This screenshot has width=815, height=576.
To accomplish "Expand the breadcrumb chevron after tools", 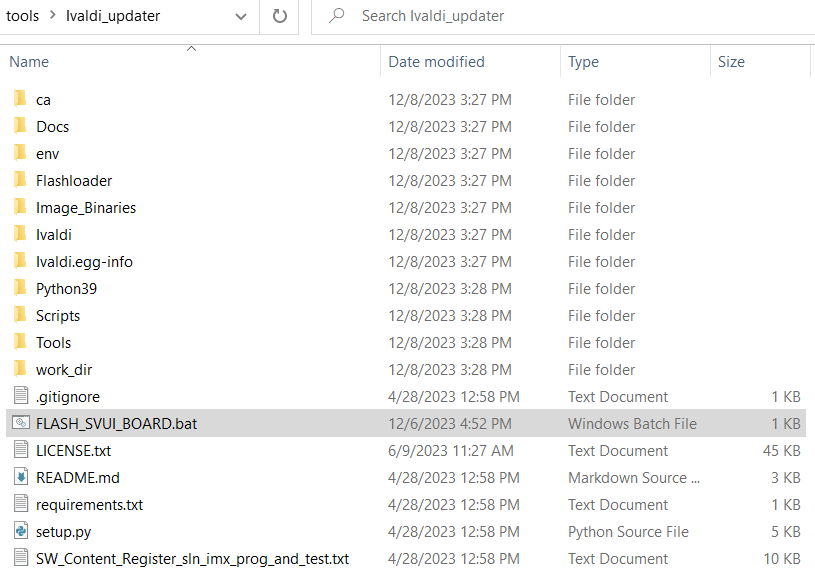I will click(53, 16).
